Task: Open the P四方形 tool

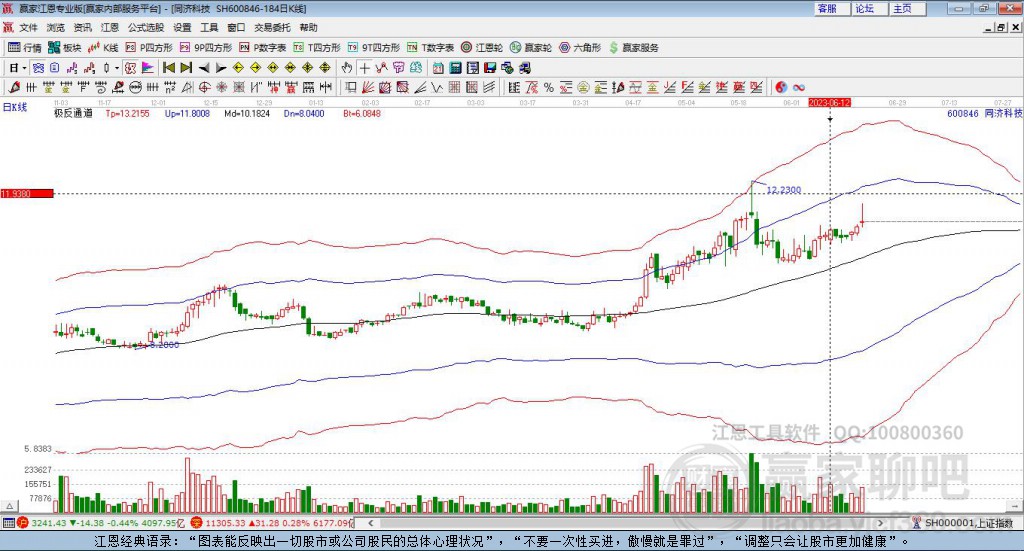Action: coord(149,48)
